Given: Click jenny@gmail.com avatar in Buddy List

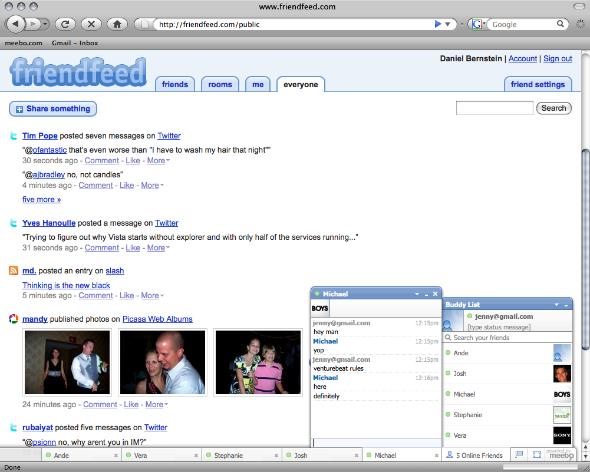Looking at the screenshot, I should [453, 321].
